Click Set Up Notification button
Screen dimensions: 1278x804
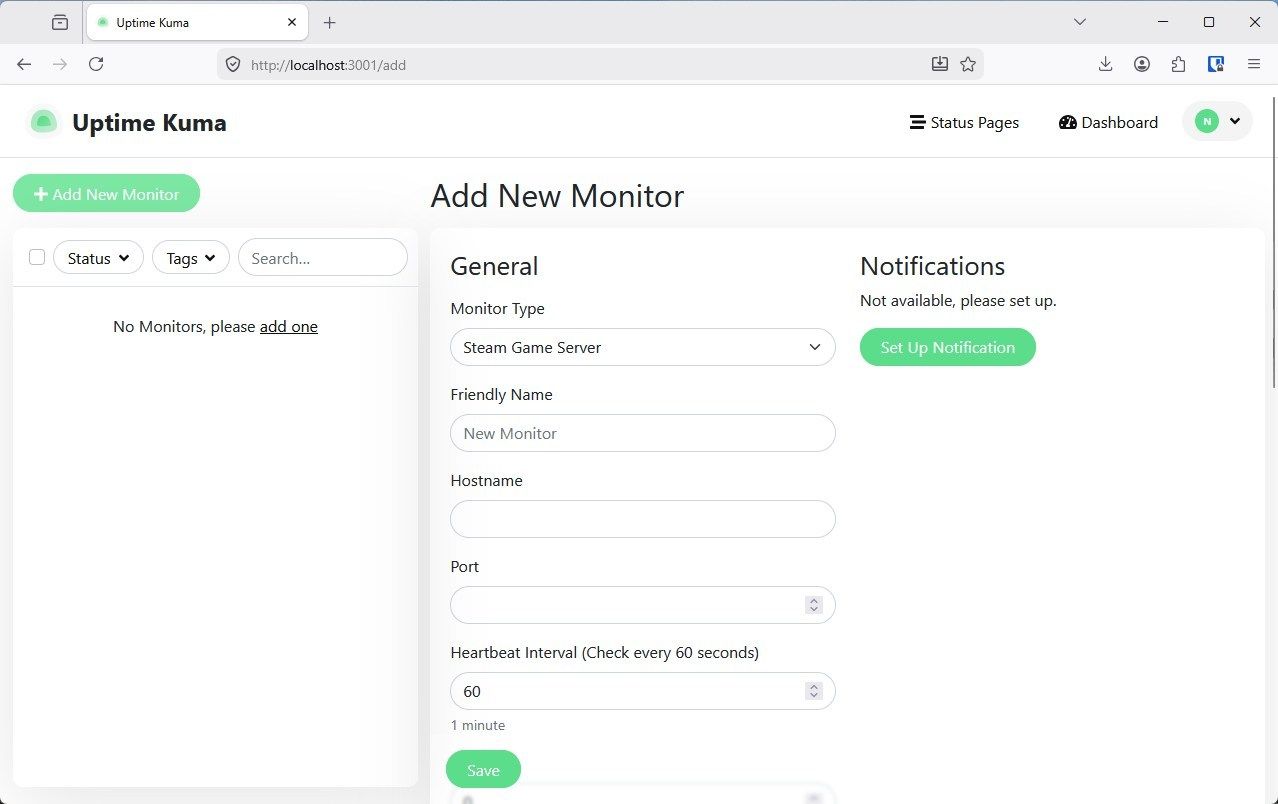click(x=948, y=347)
